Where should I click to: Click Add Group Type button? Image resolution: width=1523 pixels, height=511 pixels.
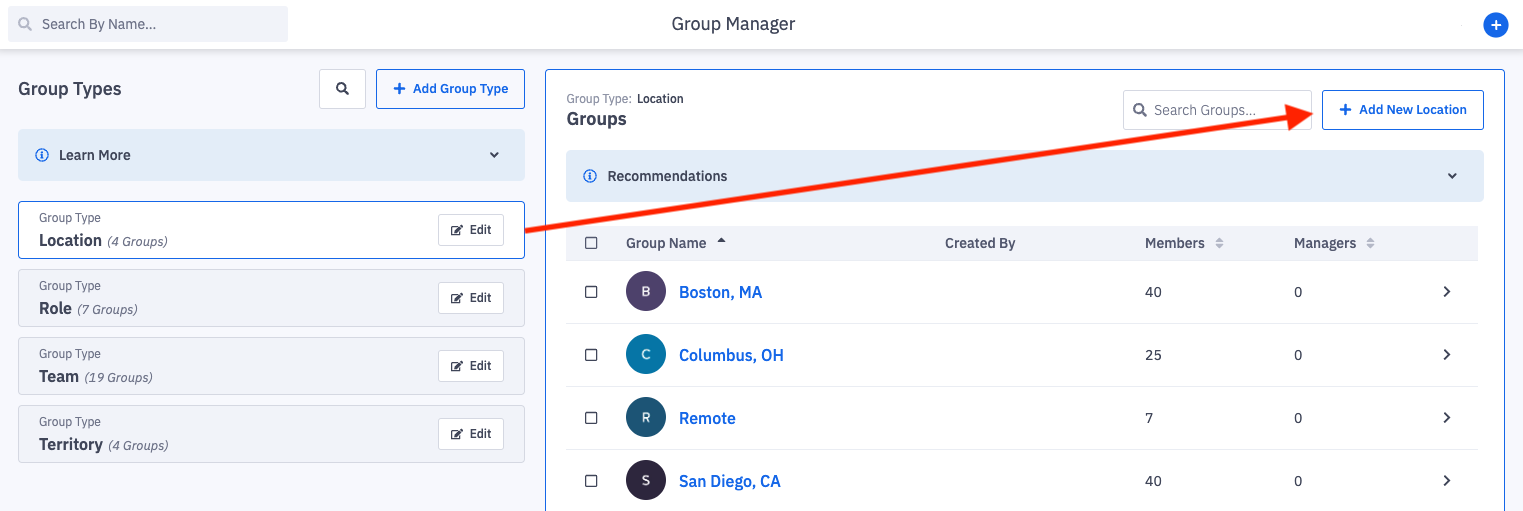450,89
